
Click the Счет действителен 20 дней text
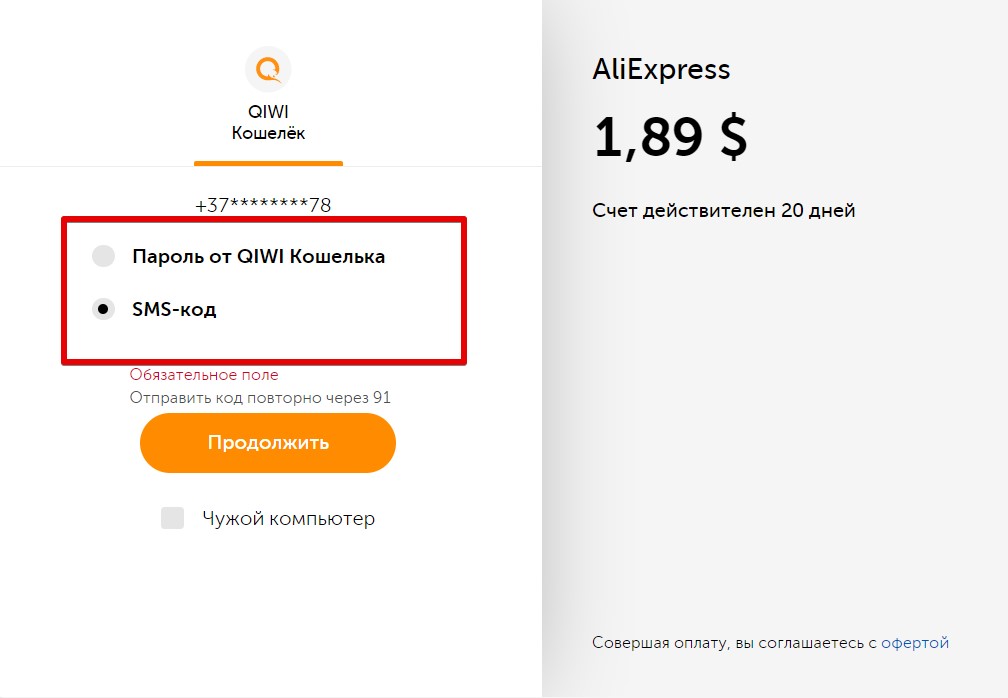point(723,211)
